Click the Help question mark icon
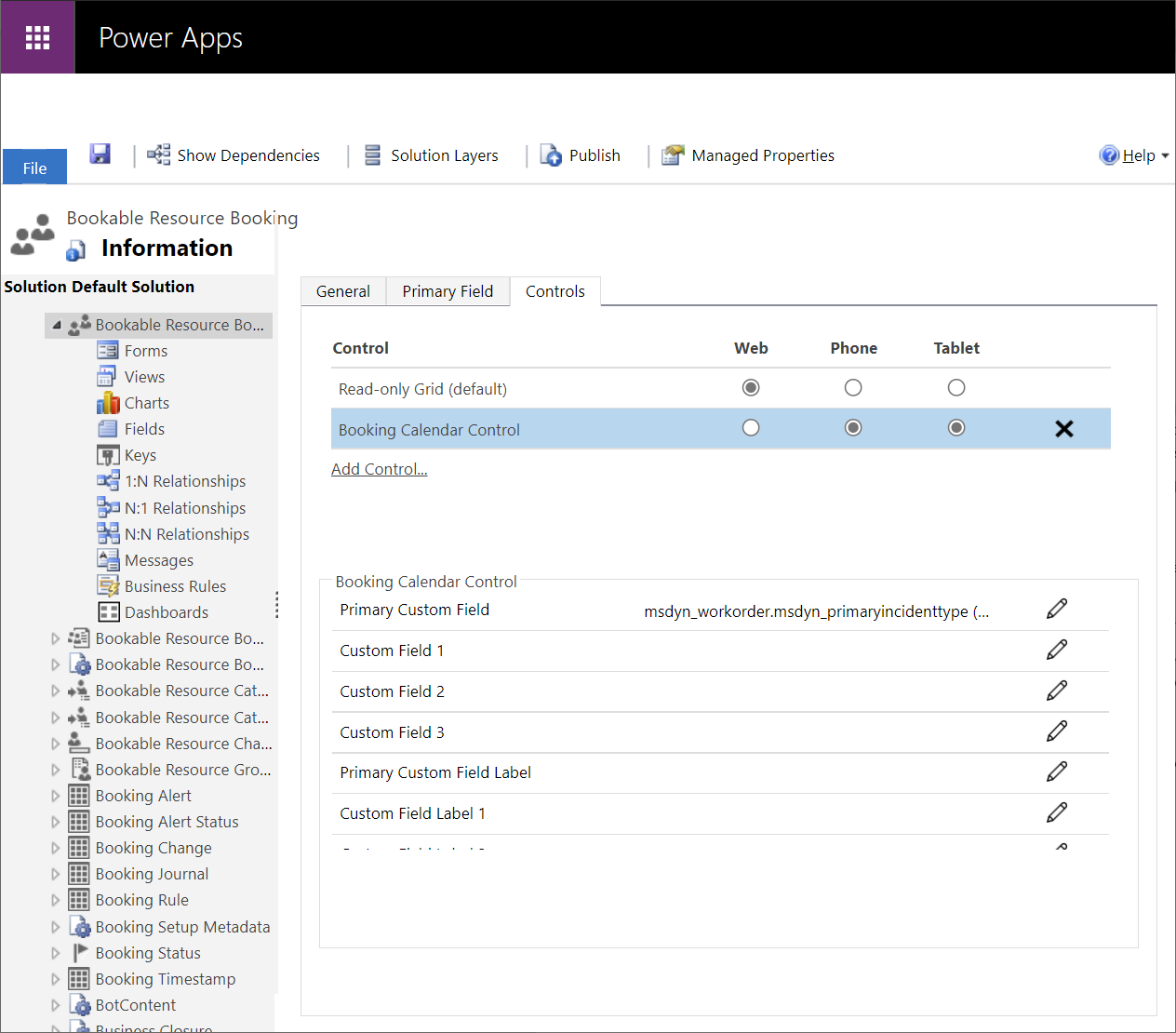The height and width of the screenshot is (1033, 1176). point(1109,154)
